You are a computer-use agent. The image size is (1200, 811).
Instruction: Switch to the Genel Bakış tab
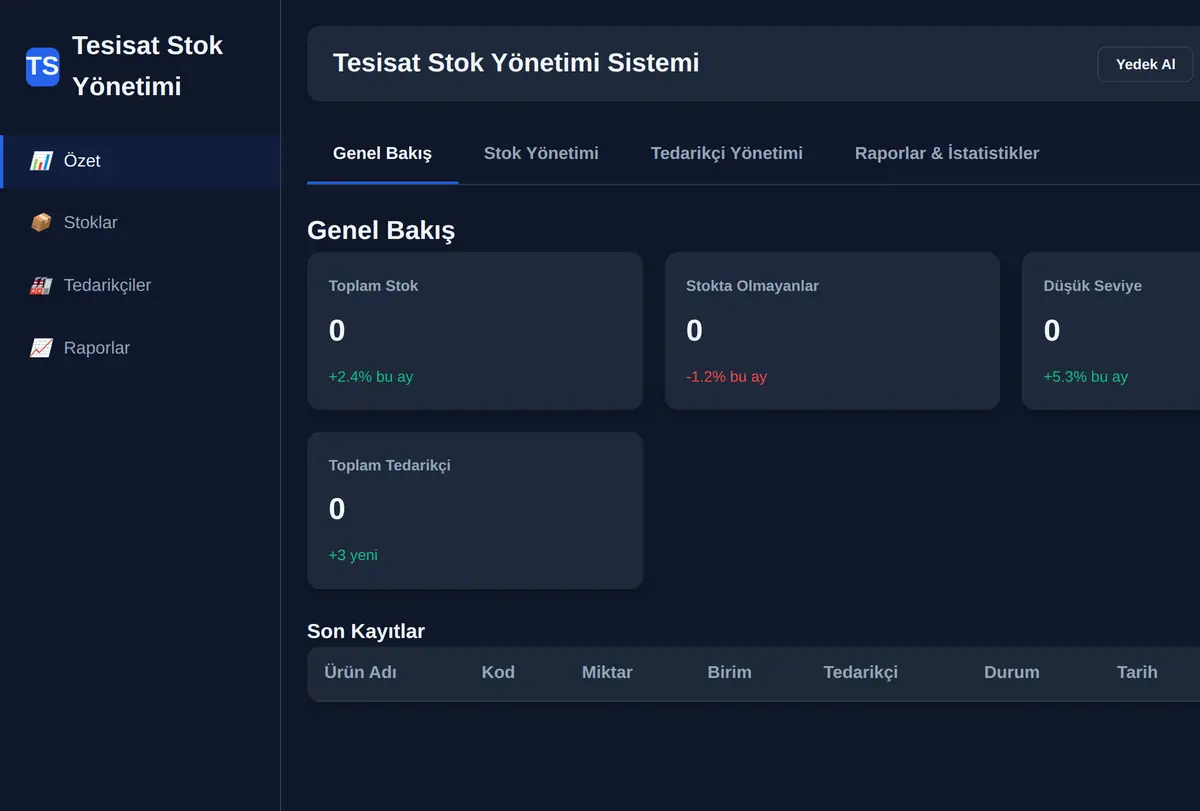(382, 154)
